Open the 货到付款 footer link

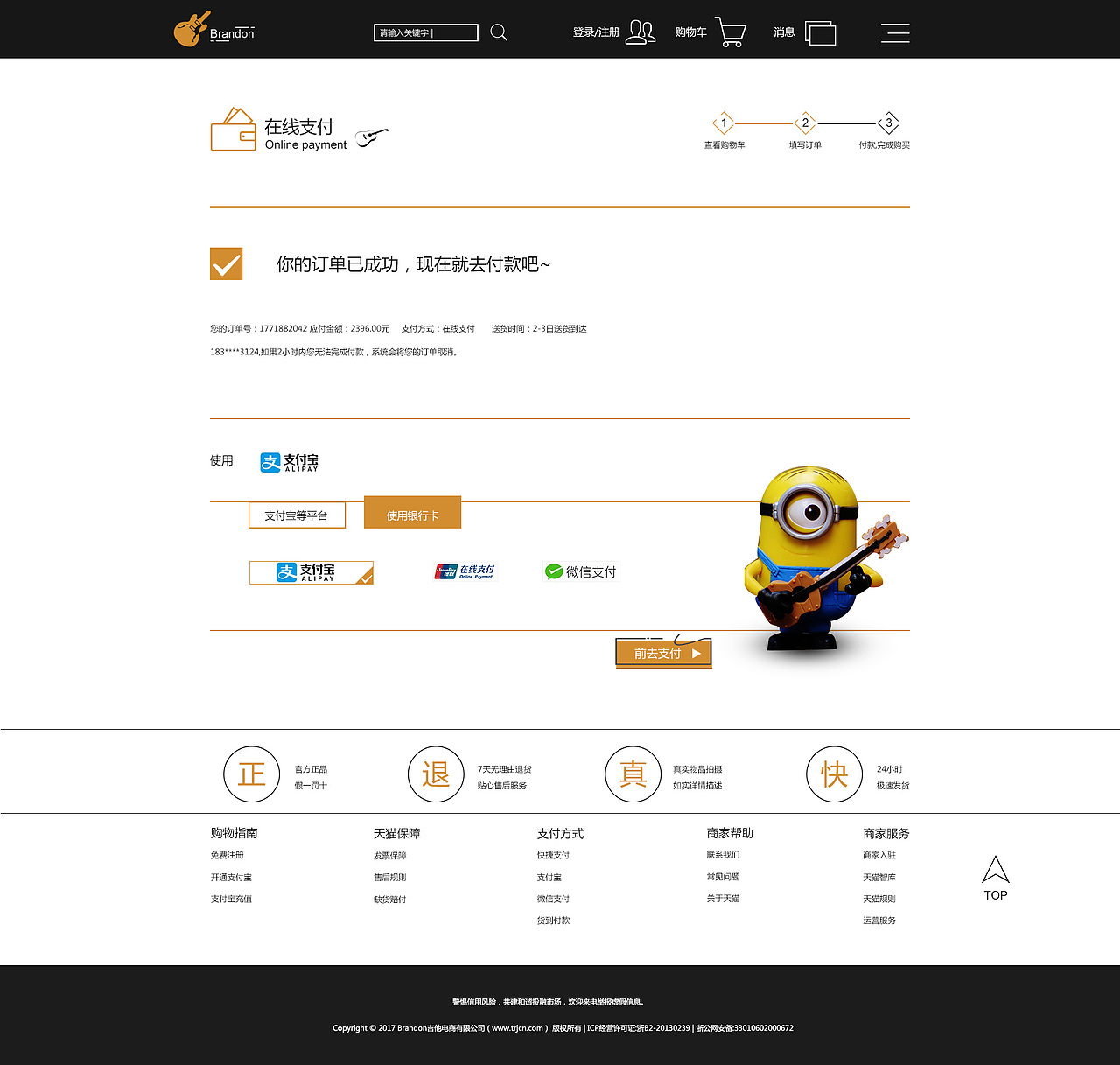click(554, 921)
